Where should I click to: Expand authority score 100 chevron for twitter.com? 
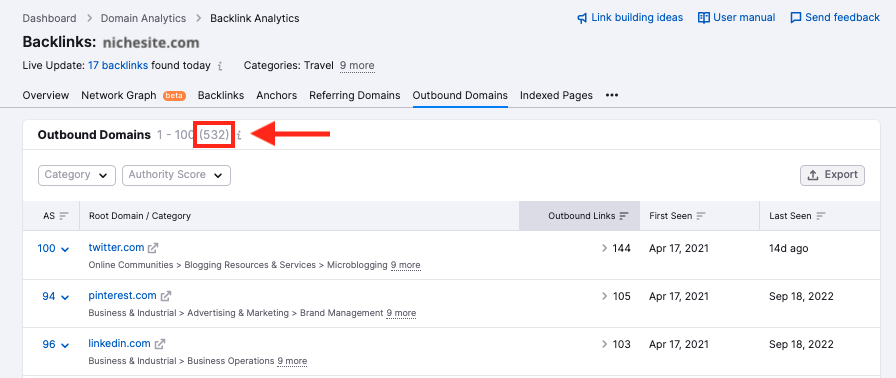tap(65, 249)
